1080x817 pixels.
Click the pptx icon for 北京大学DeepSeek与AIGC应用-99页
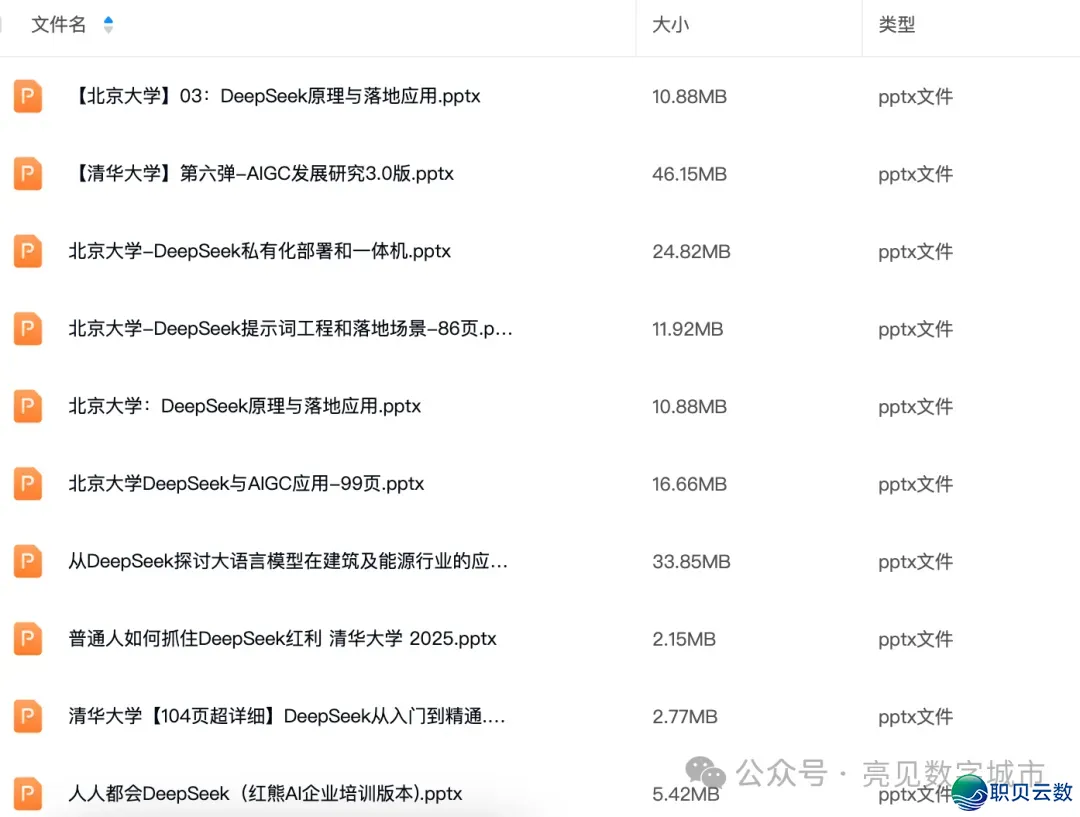(28, 484)
